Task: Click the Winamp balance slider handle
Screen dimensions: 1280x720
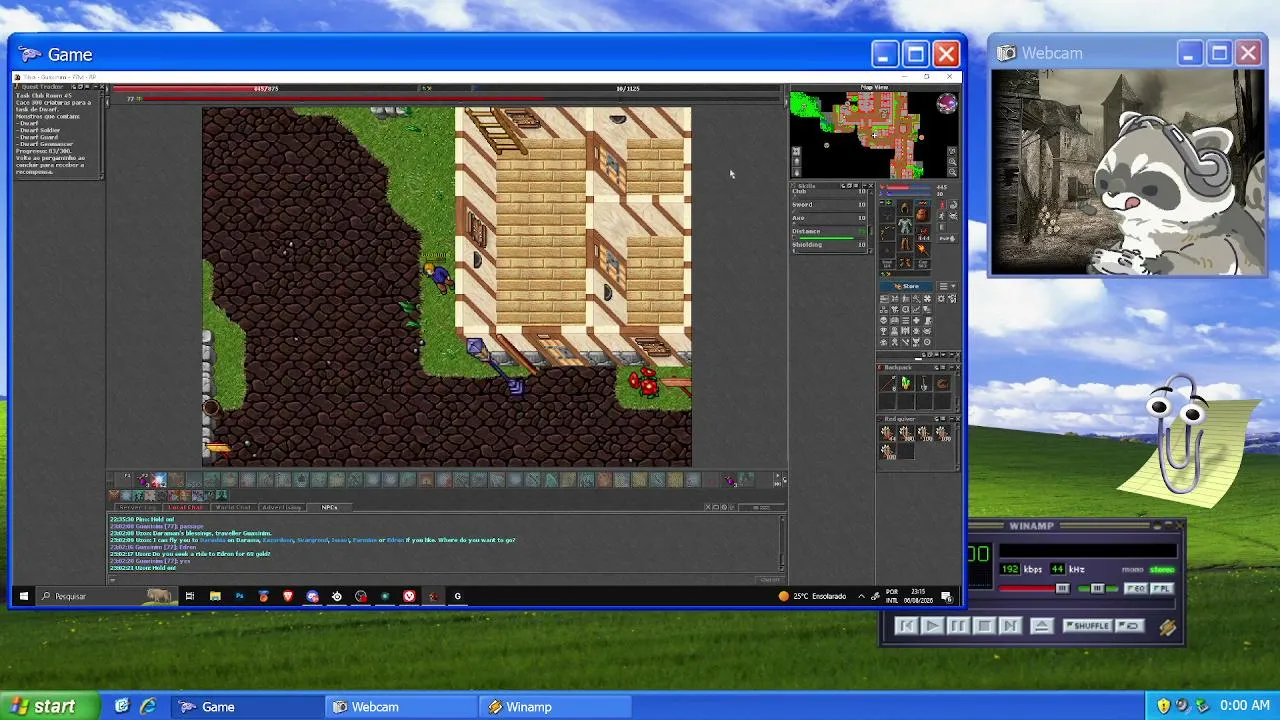Action: coord(1098,589)
